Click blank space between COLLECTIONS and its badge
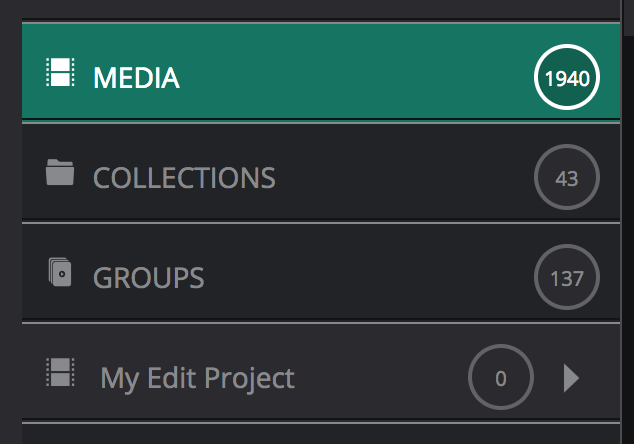The width and height of the screenshot is (634, 444). click(x=400, y=178)
